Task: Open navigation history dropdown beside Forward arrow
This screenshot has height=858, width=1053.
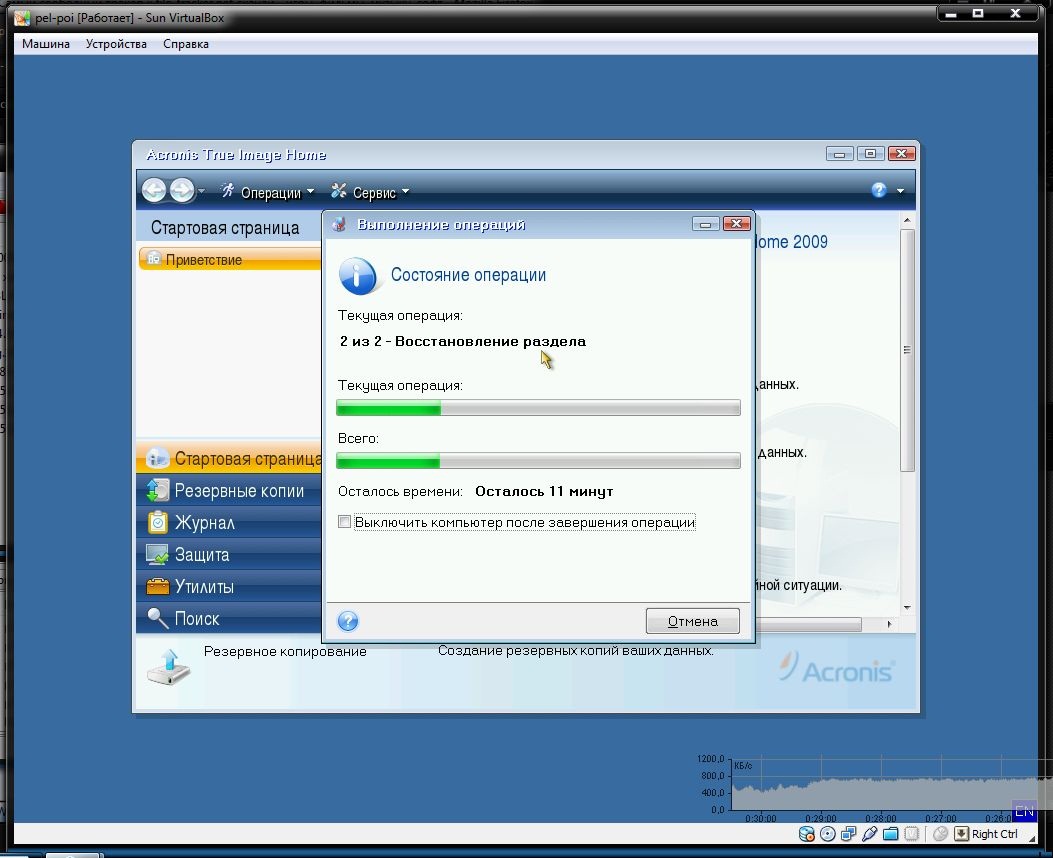Action: (x=201, y=192)
